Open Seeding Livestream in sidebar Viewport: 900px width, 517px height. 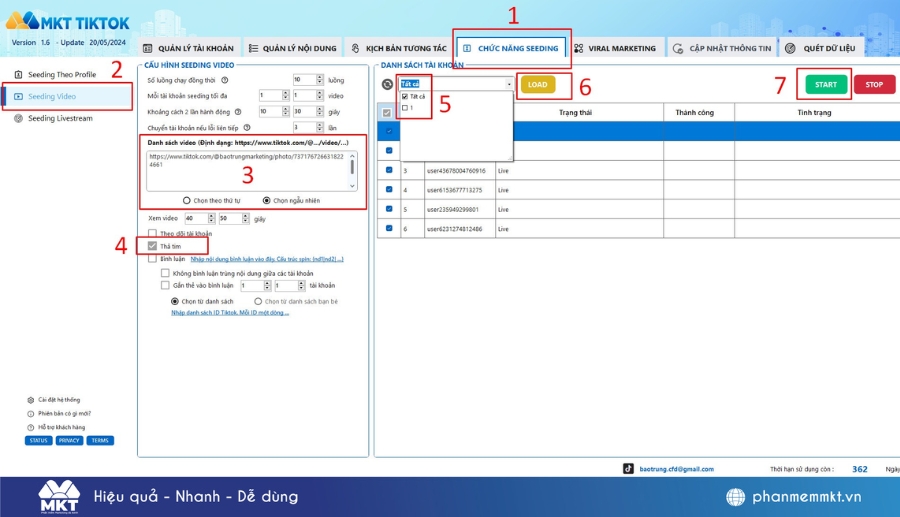[60, 118]
